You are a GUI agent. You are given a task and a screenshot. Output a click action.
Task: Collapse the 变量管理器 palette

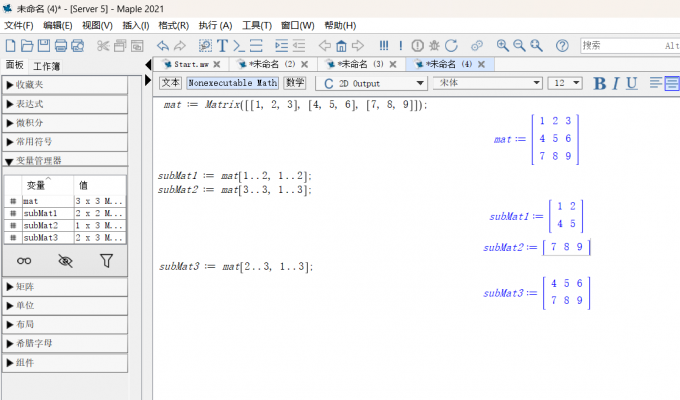[x=64, y=160]
